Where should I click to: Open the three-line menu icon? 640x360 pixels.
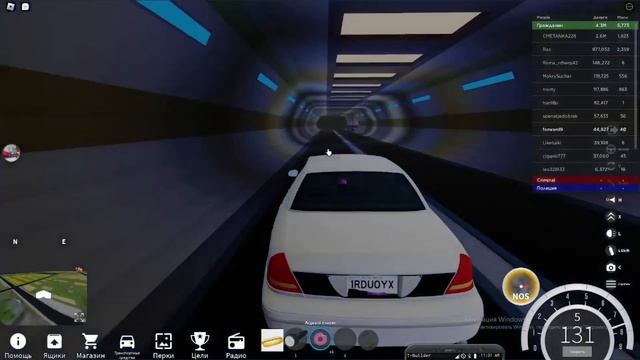pyautogui.click(x=611, y=284)
